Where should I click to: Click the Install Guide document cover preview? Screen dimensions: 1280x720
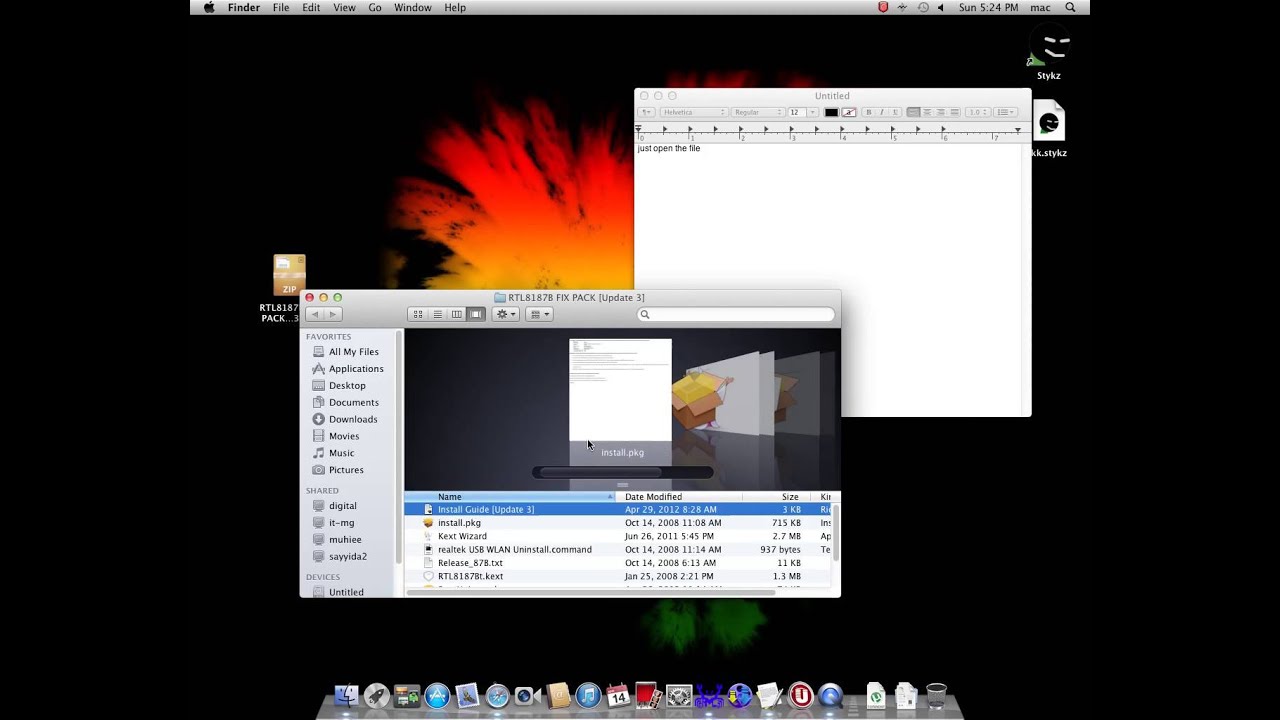(620, 390)
